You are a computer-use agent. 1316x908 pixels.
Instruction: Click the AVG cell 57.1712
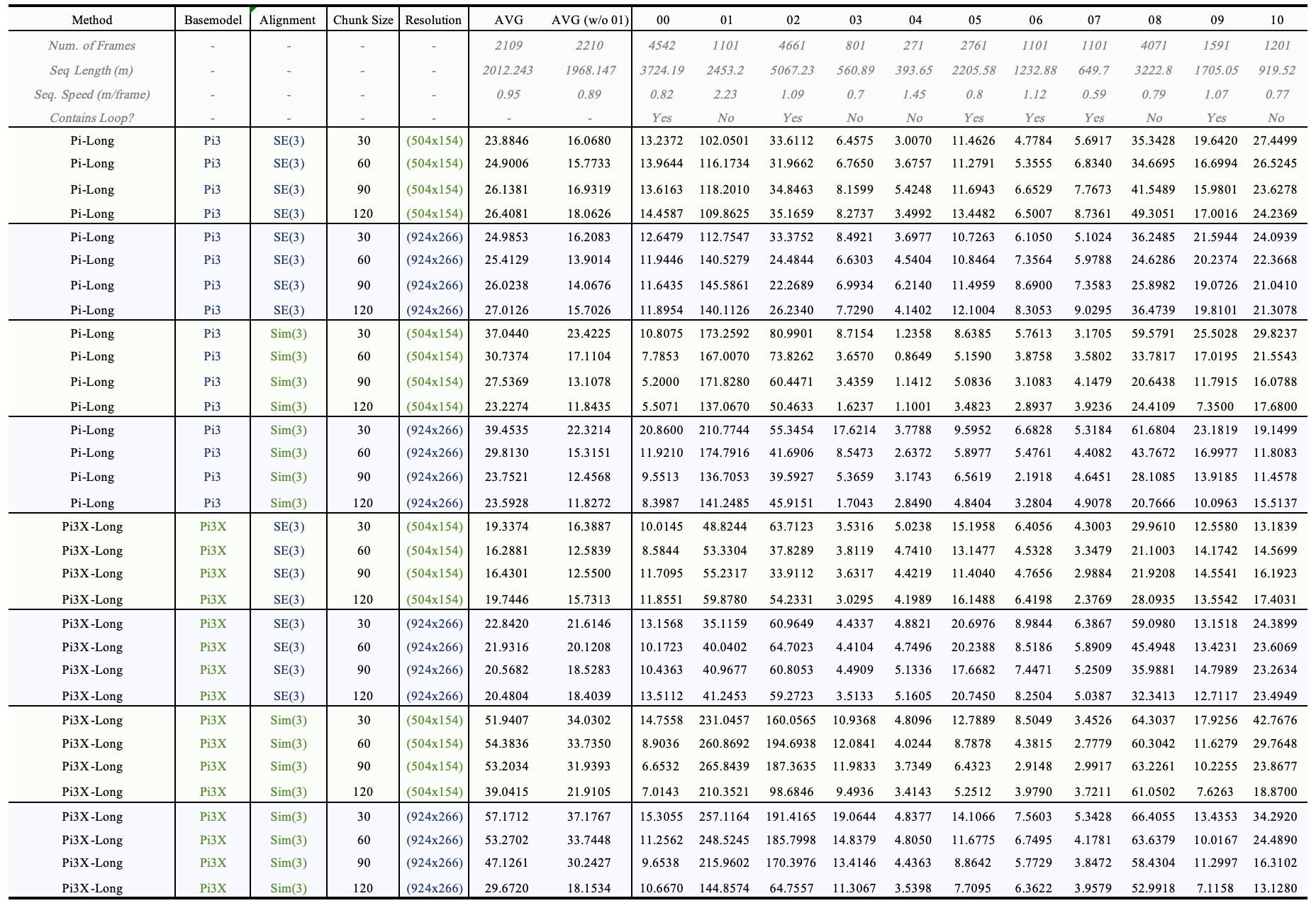pos(507,816)
